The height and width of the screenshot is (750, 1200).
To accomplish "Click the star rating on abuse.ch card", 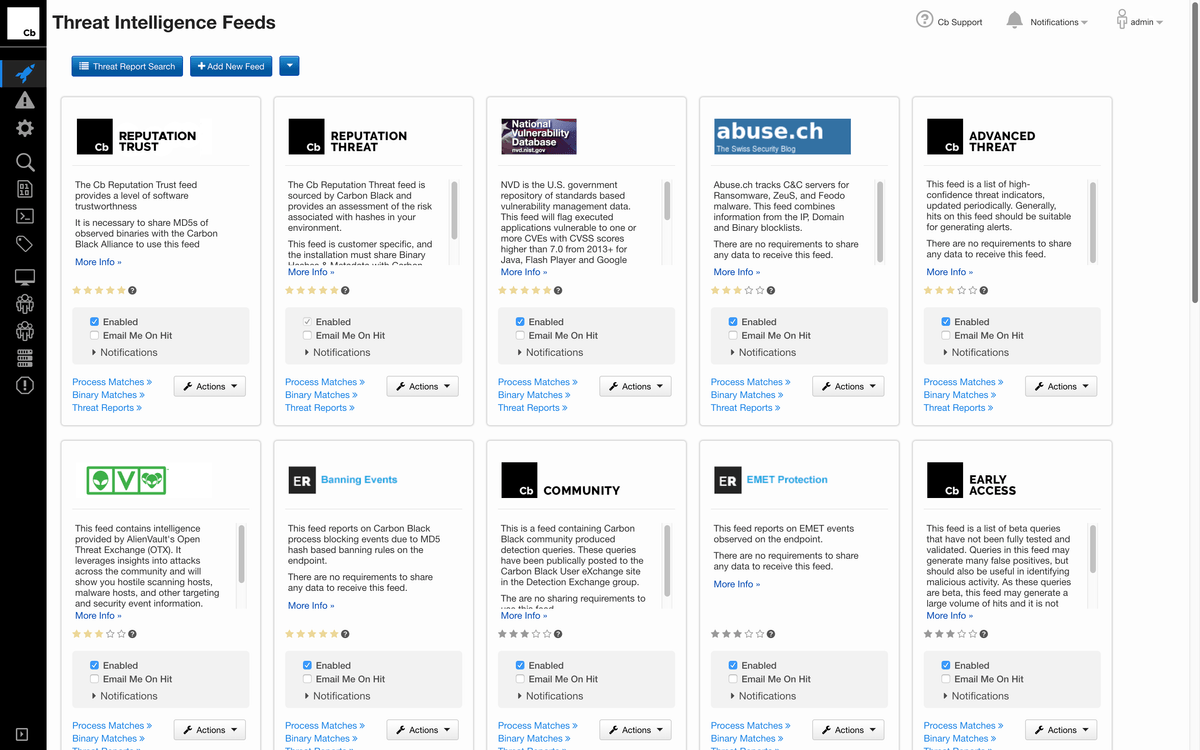I will pyautogui.click(x=738, y=290).
